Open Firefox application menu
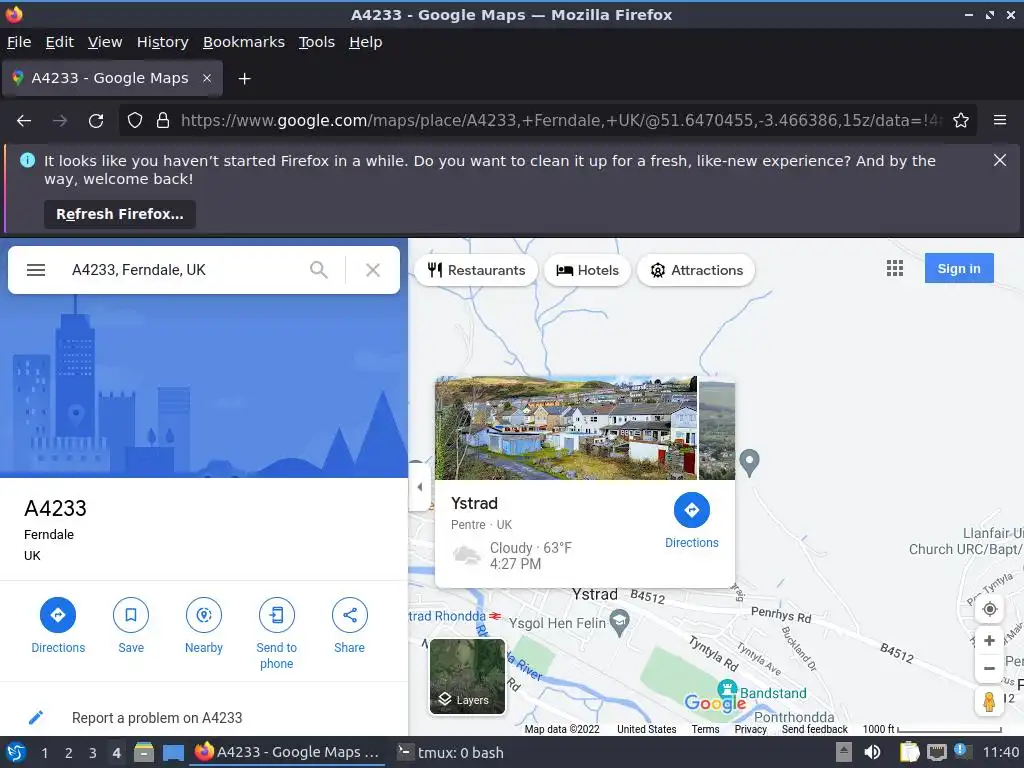Viewport: 1024px width, 768px height. coord(1000,120)
